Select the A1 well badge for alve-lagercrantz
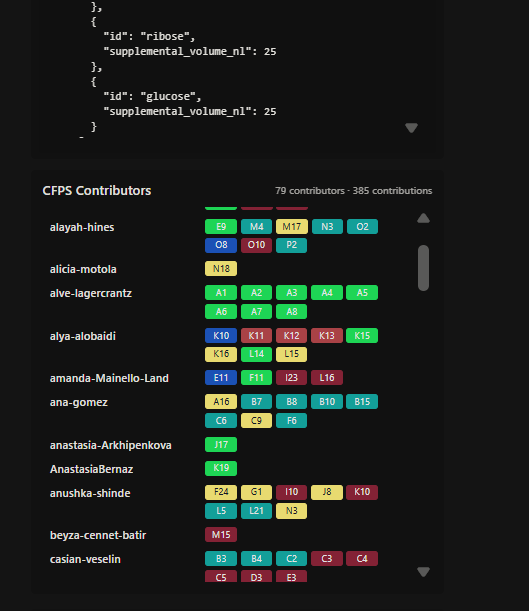 click(x=221, y=293)
